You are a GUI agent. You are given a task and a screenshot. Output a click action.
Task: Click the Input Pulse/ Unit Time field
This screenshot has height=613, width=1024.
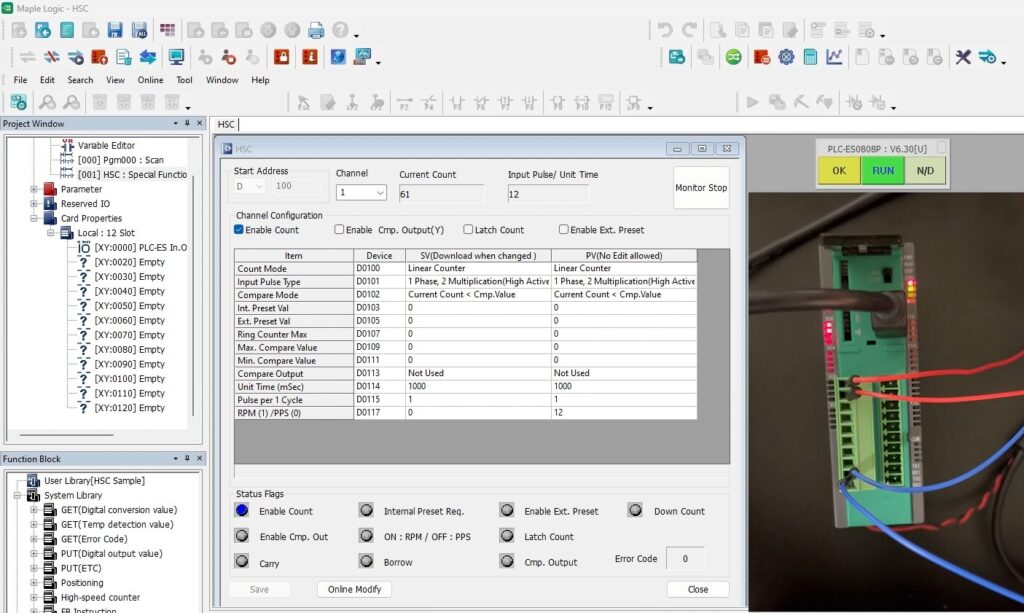(x=548, y=194)
